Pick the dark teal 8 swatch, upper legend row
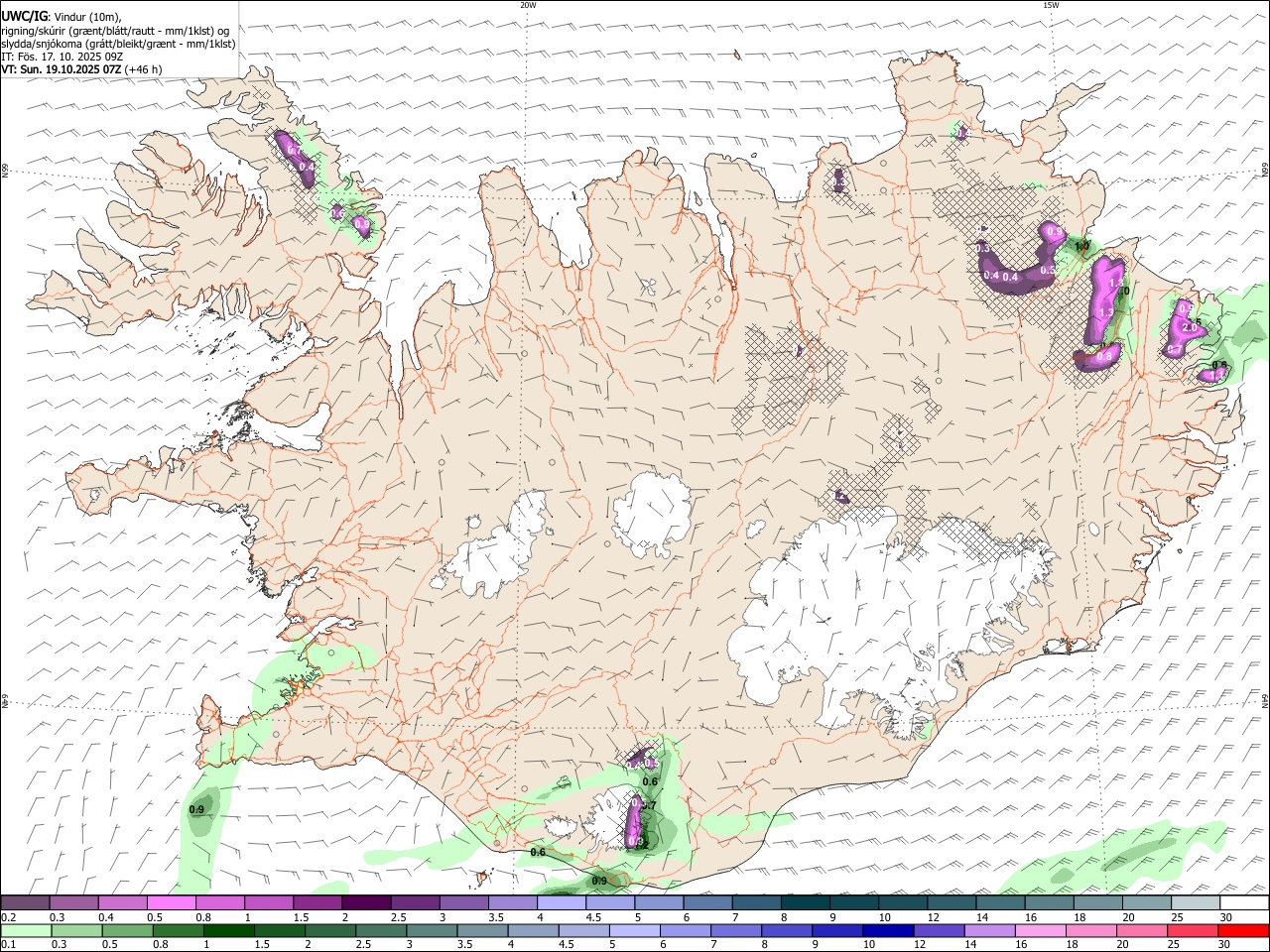This screenshot has height=952, width=1270. 806,903
